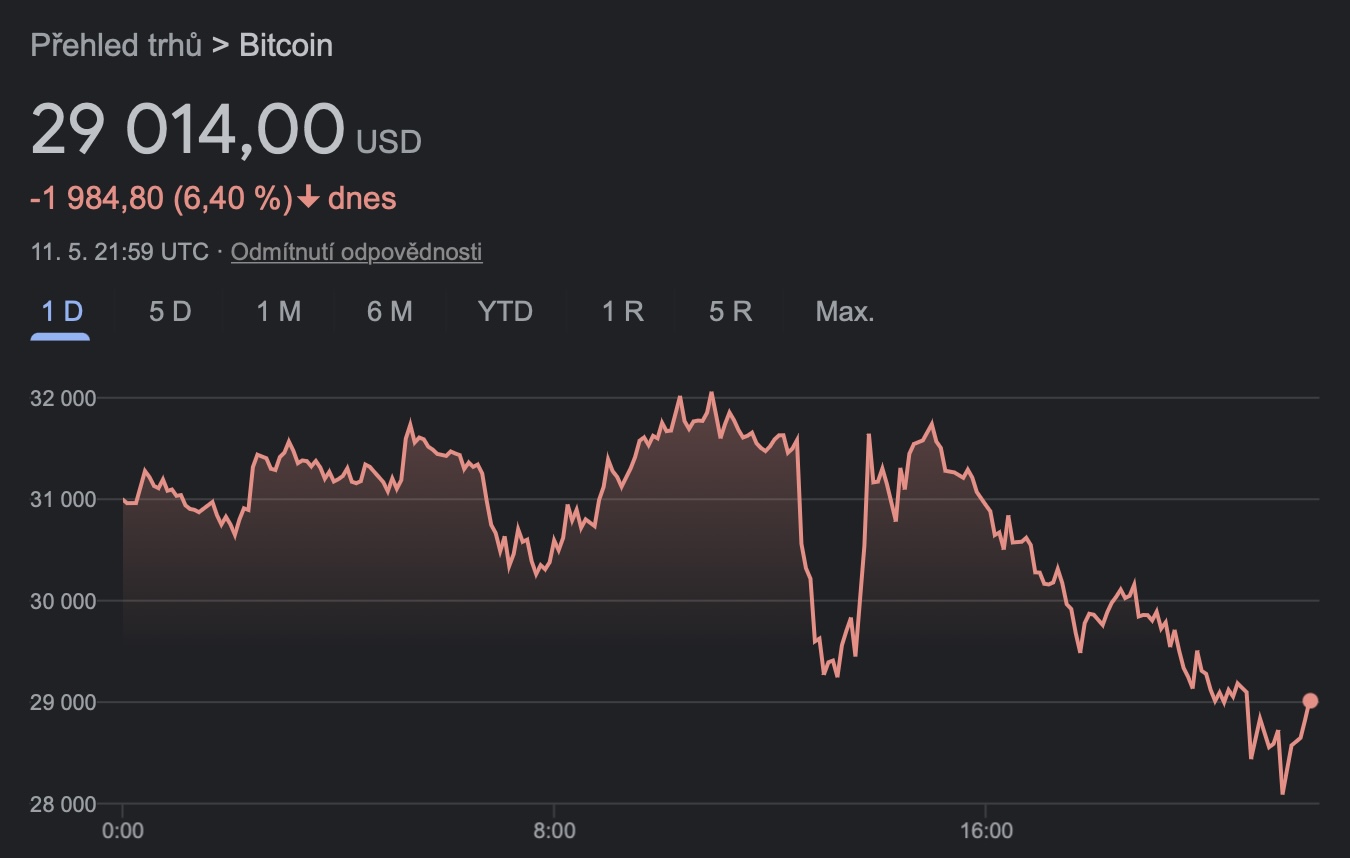Open the 5 R chart range

click(x=730, y=311)
